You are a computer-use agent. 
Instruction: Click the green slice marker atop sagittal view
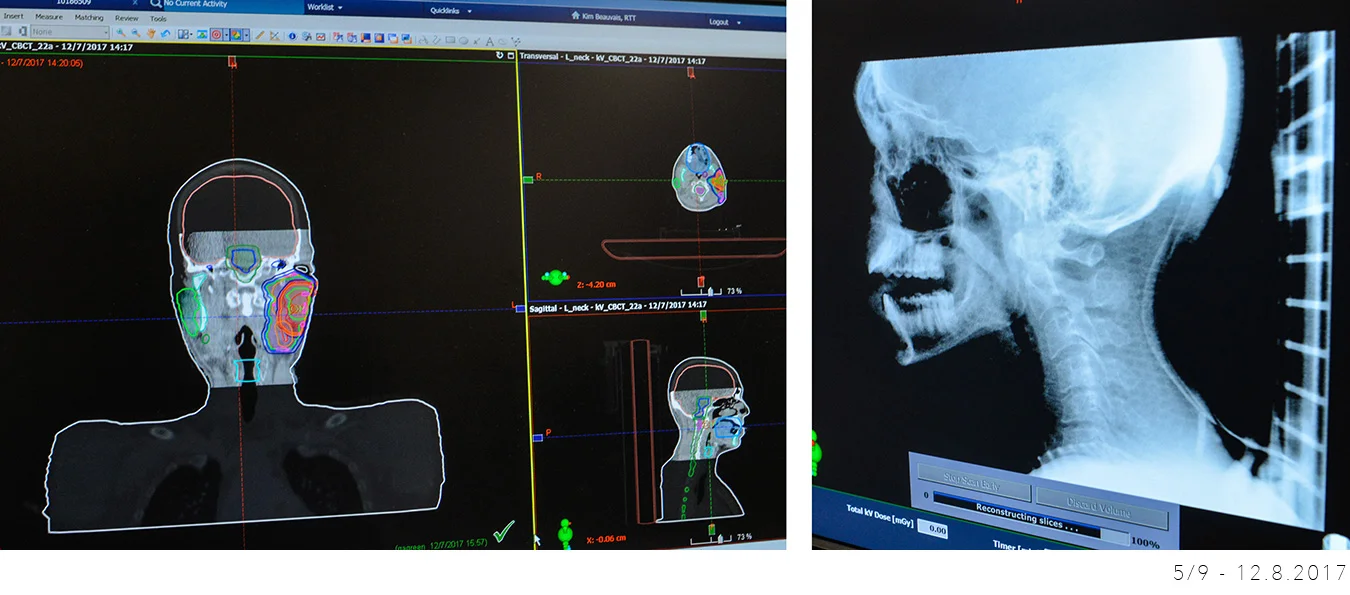tap(704, 316)
